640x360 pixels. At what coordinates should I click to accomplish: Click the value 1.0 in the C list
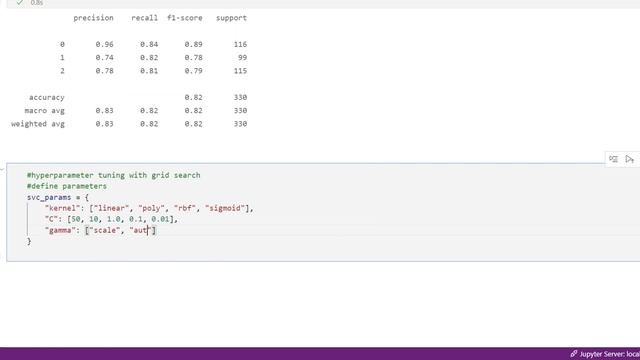(x=113, y=219)
